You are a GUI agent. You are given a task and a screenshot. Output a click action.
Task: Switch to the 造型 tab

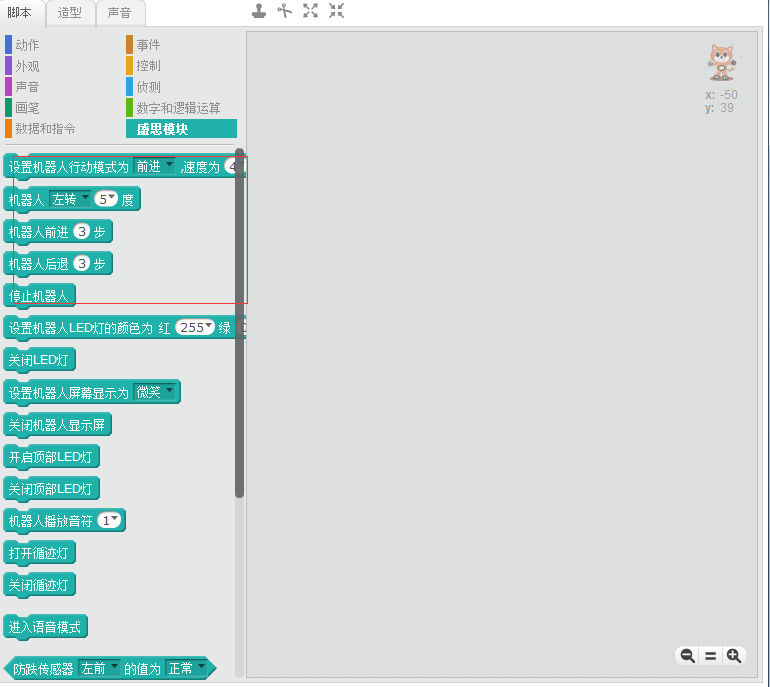click(x=69, y=13)
